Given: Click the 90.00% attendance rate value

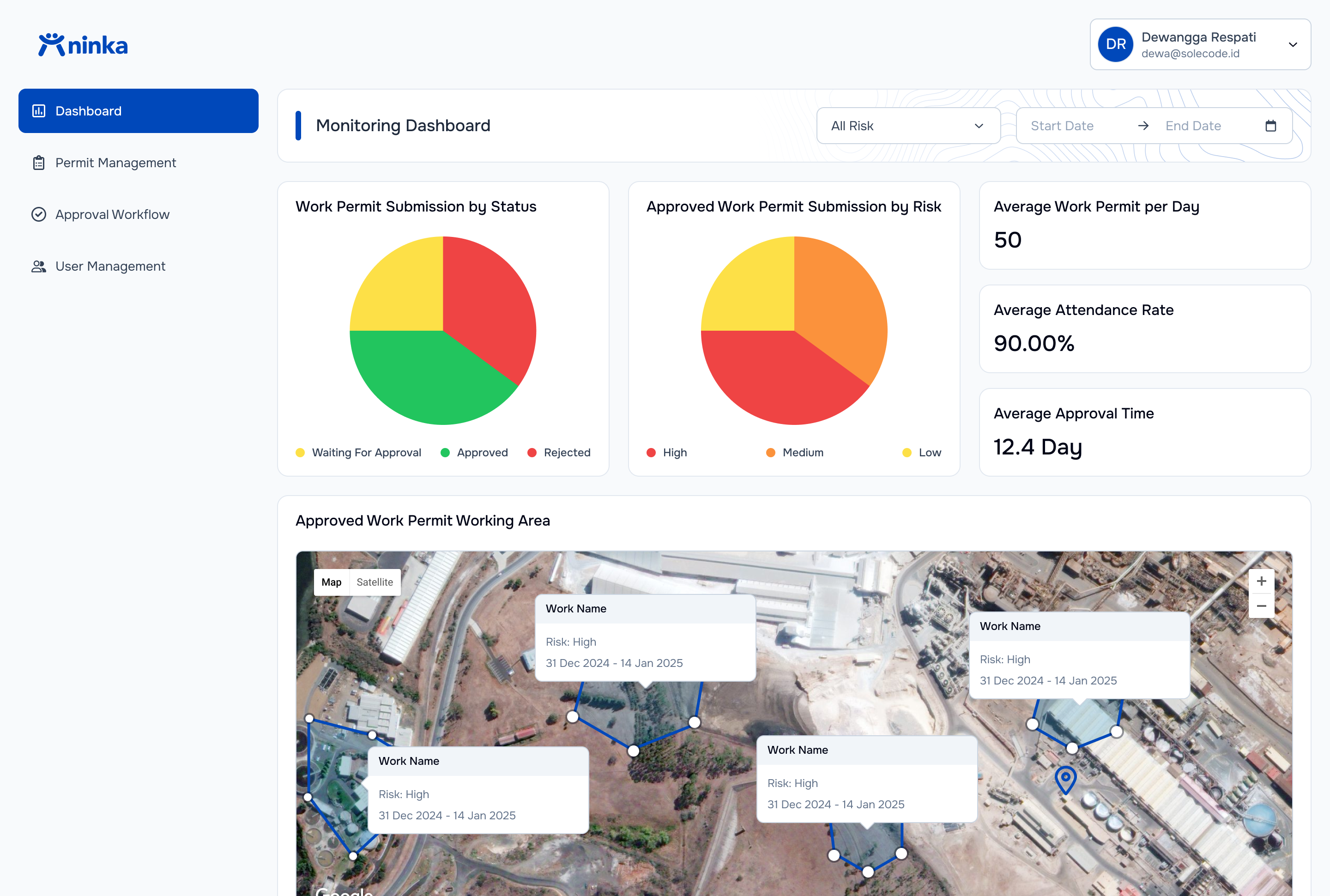Looking at the screenshot, I should (1034, 344).
